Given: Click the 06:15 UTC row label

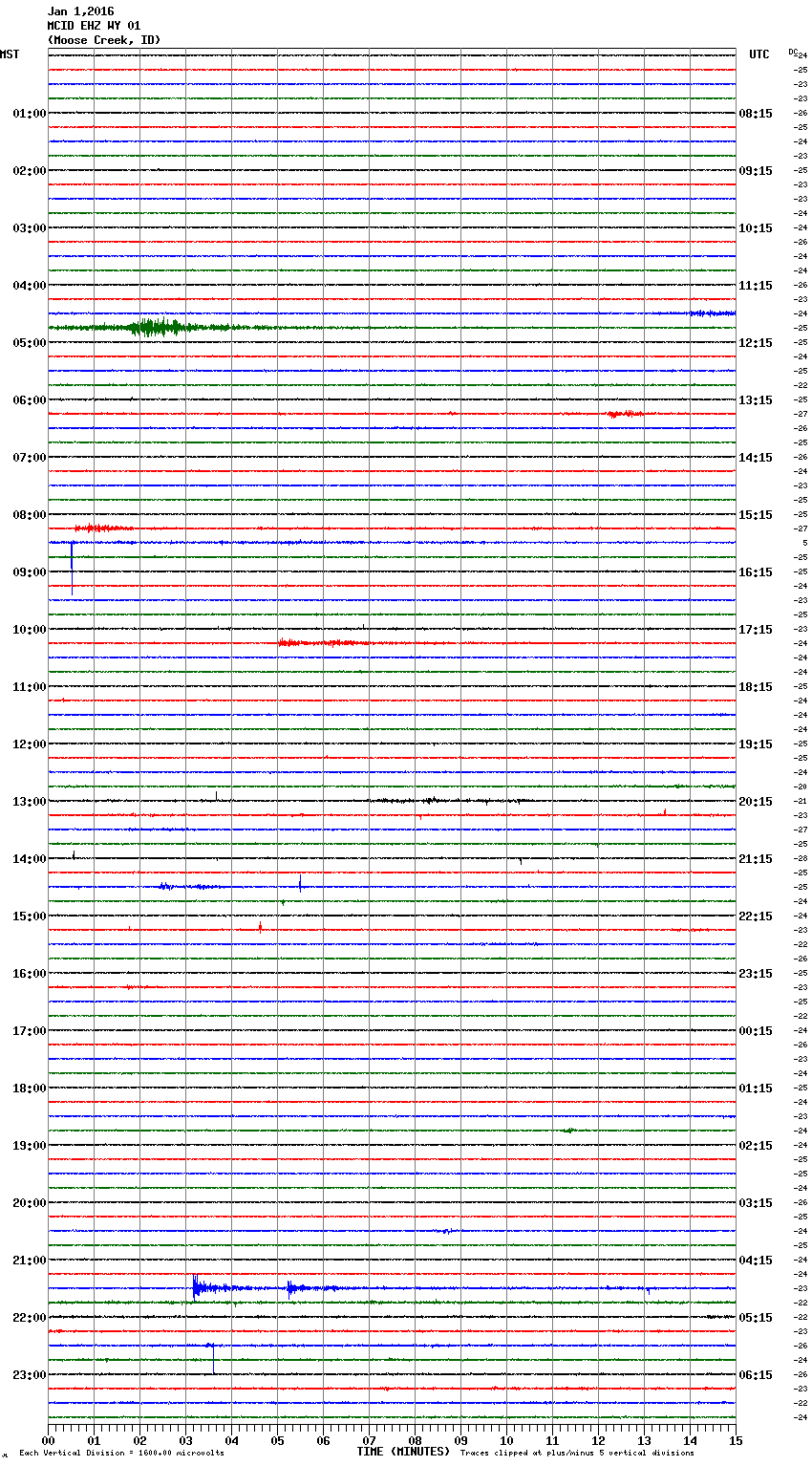Looking at the screenshot, I should click(x=756, y=1375).
